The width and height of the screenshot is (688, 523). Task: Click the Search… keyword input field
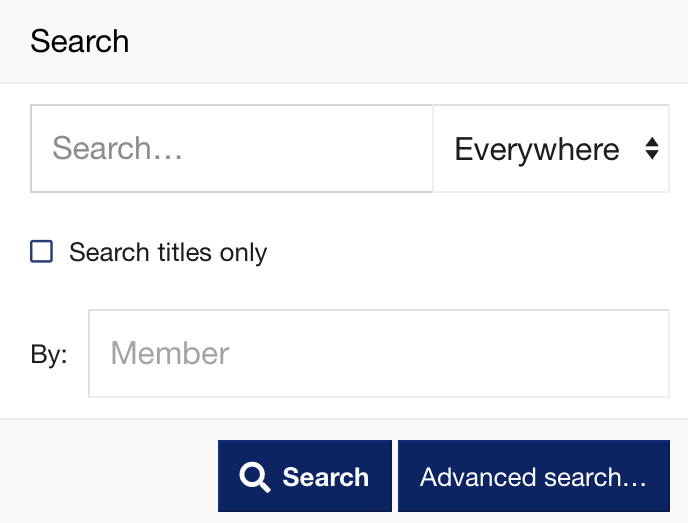point(231,149)
